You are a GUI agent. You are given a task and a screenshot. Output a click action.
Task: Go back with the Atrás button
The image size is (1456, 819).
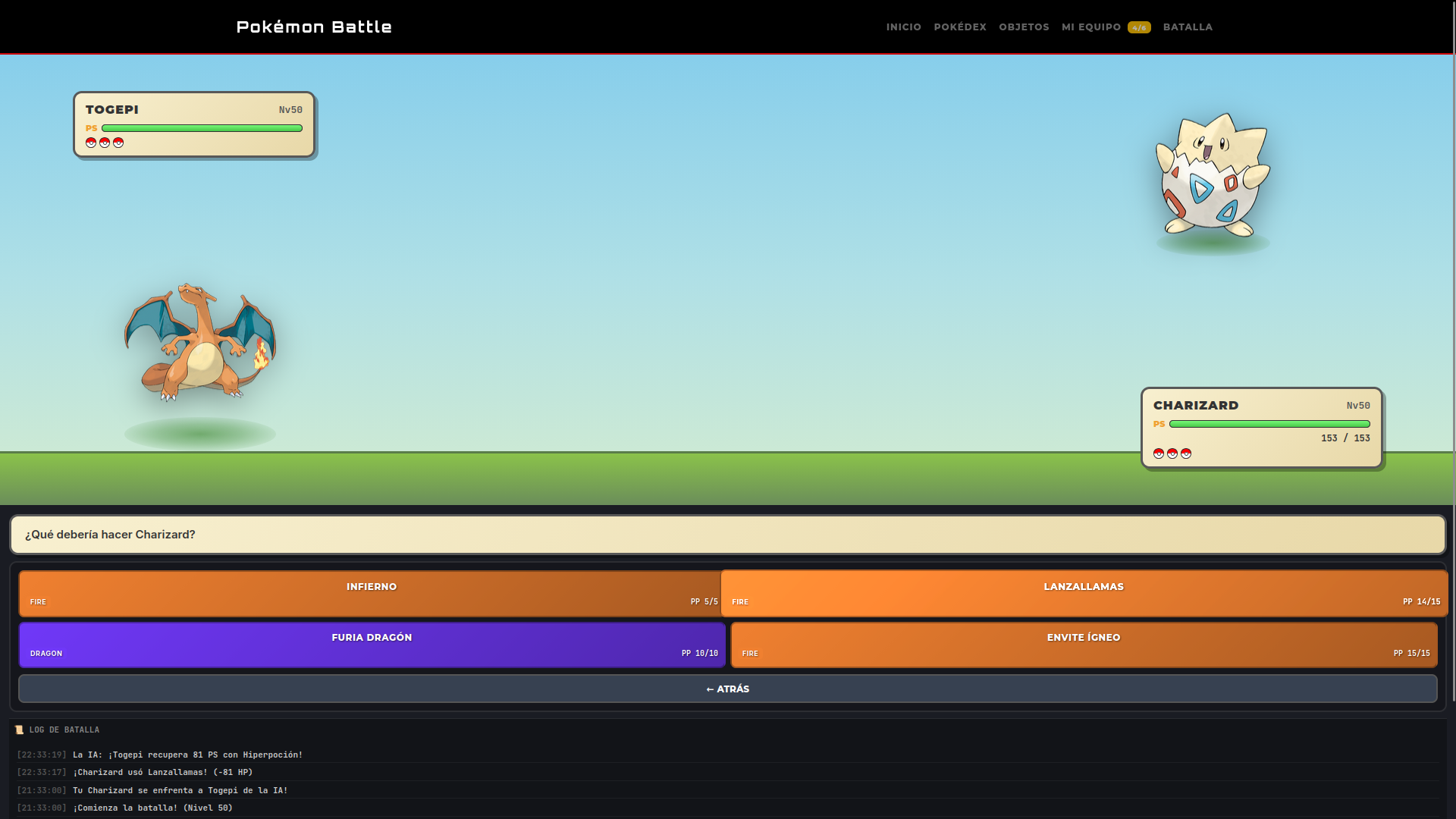(728, 689)
